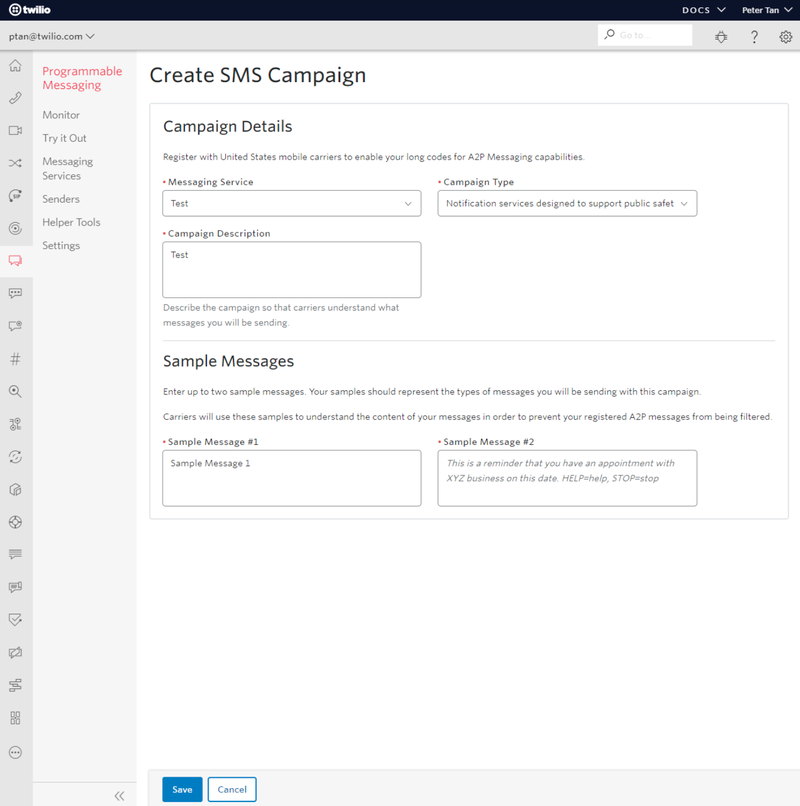Click into Campaign Description text area
800x806 pixels.
tap(292, 270)
